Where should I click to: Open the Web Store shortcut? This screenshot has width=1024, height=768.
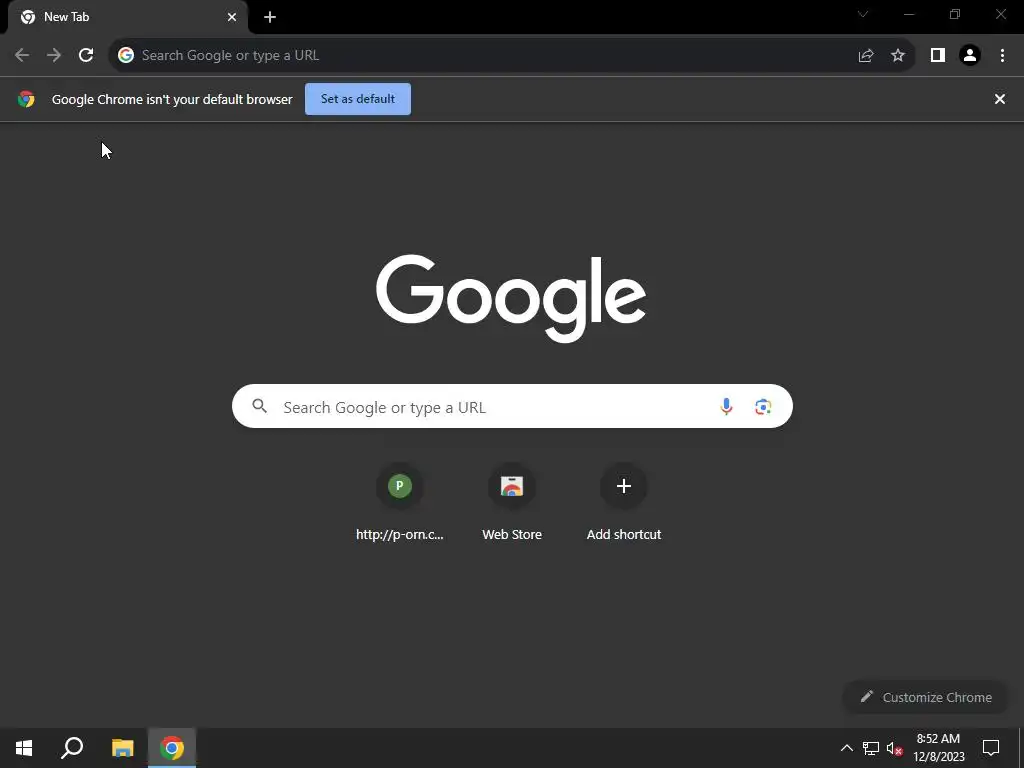[x=512, y=503]
